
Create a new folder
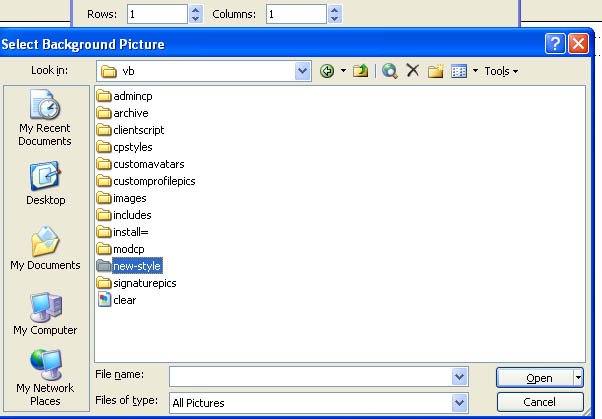tap(435, 71)
